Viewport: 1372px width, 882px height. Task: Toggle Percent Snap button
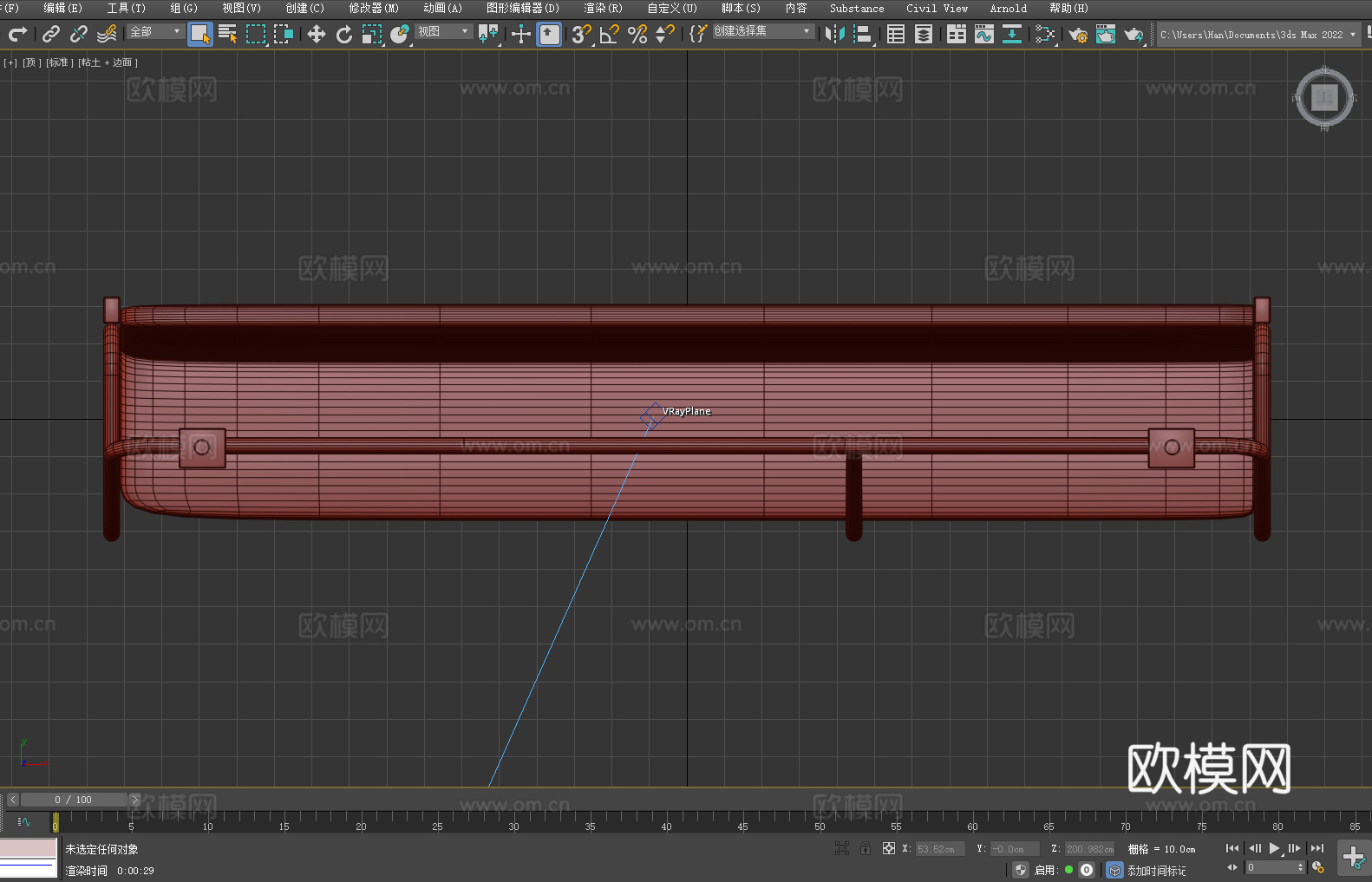[637, 34]
